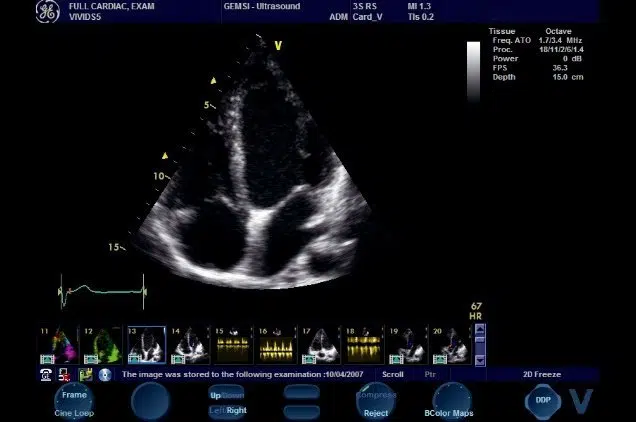The image size is (636, 422).
Task: Click the grayscale bar beside the ultrasound image
Action: (x=474, y=72)
